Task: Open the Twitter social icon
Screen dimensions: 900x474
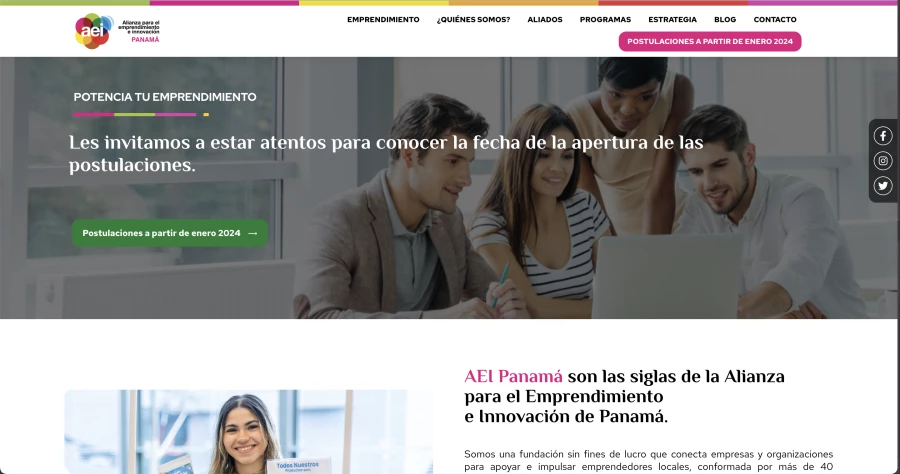Action: coord(883,186)
